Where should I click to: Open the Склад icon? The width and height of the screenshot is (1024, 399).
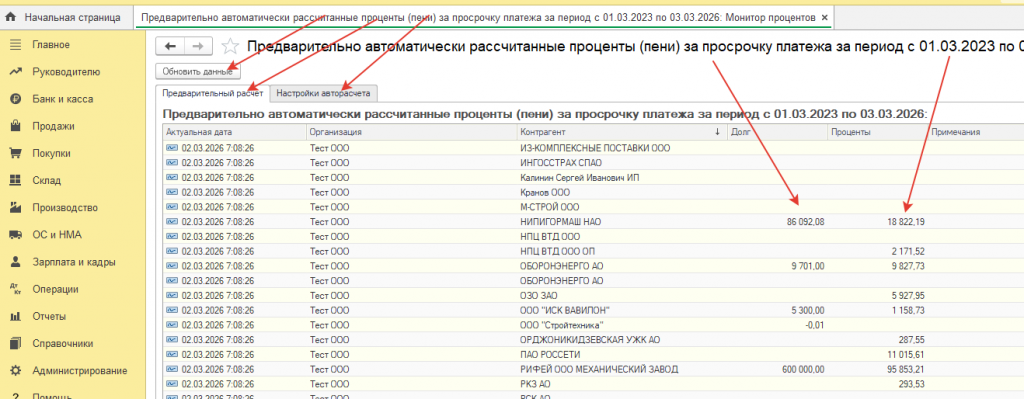[16, 181]
